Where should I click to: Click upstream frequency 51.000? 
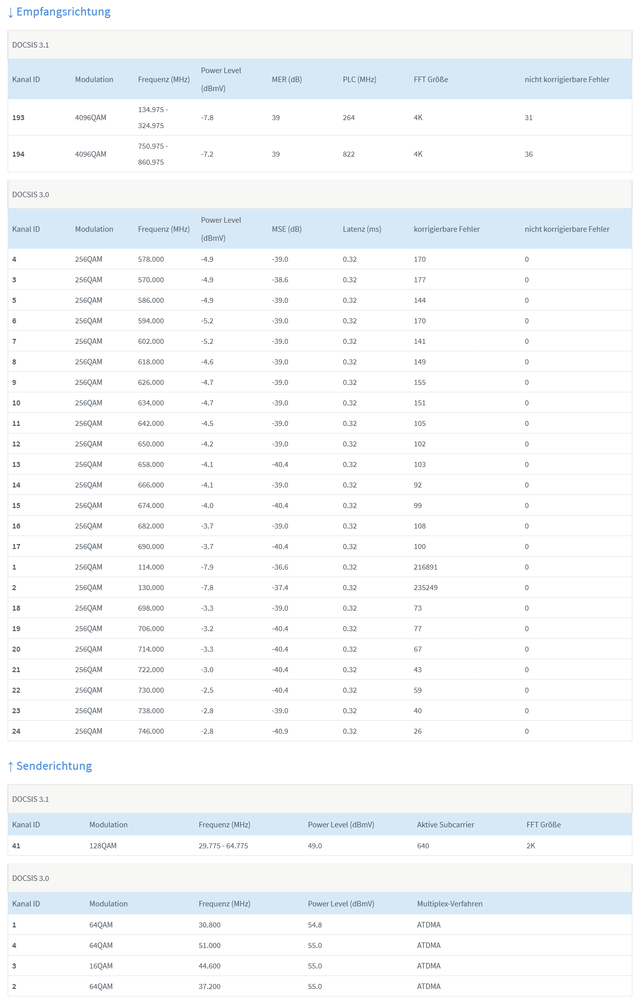(210, 945)
